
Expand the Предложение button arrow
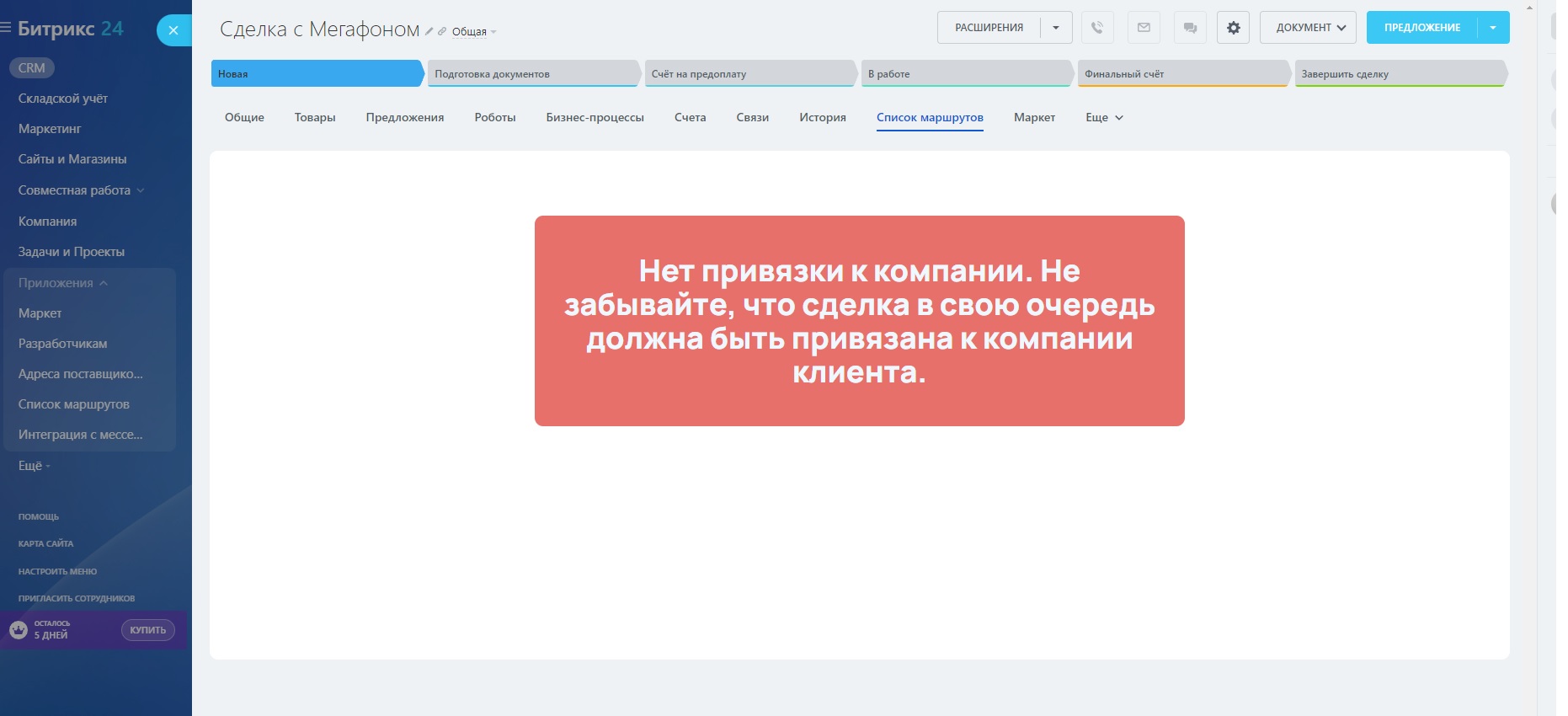pyautogui.click(x=1493, y=28)
